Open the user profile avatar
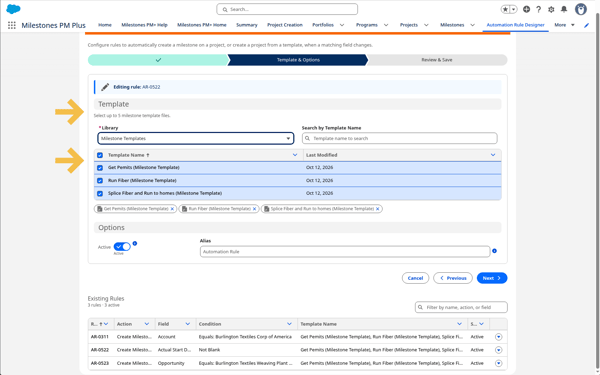The height and width of the screenshot is (375, 600). (x=581, y=9)
